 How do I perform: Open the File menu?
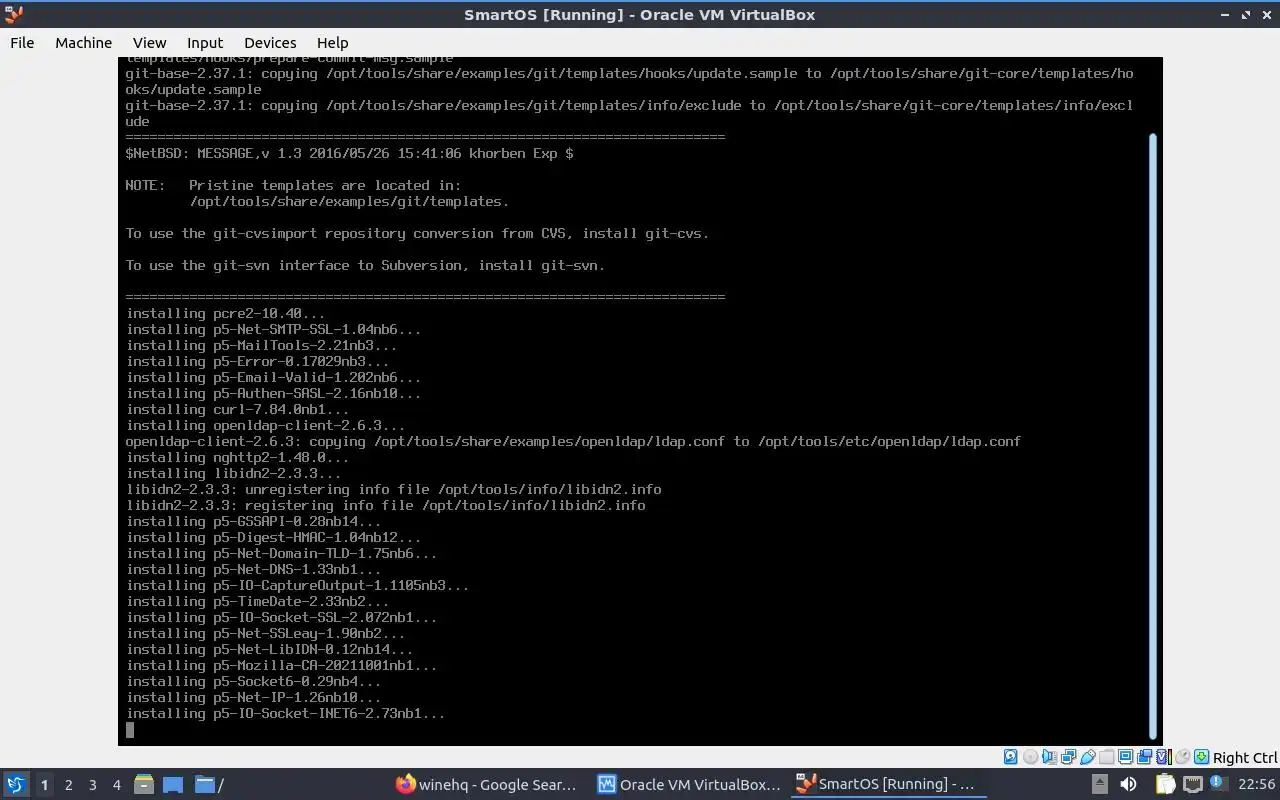[x=22, y=42]
